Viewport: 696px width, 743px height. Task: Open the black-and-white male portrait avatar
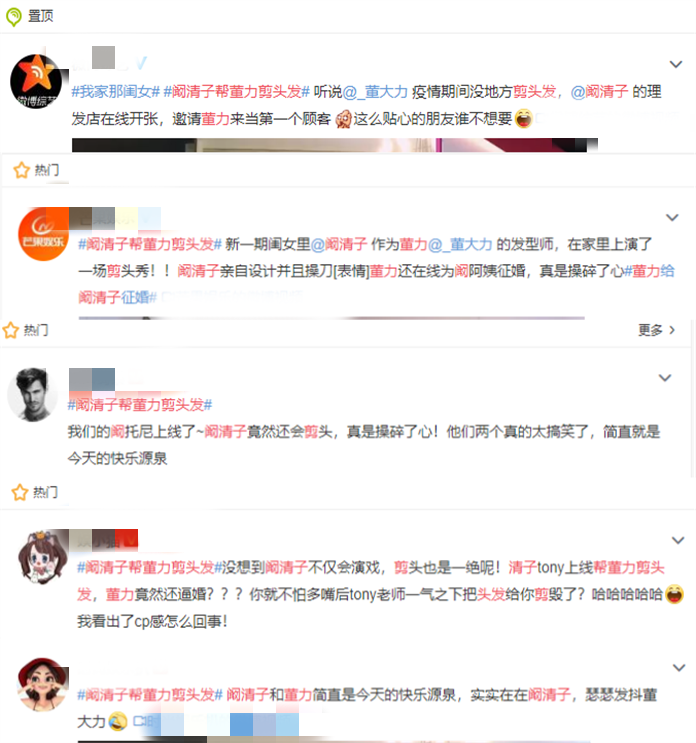(x=33, y=395)
